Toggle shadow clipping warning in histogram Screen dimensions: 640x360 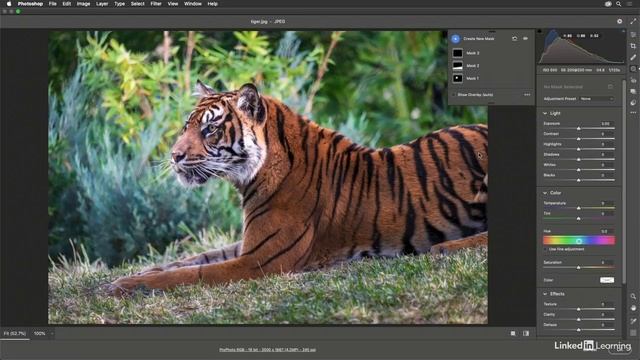point(540,31)
